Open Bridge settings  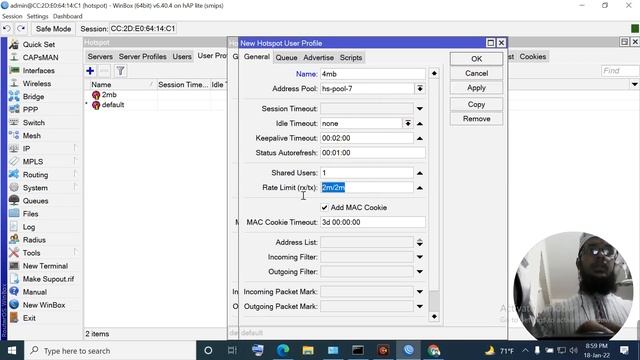pyautogui.click(x=33, y=97)
